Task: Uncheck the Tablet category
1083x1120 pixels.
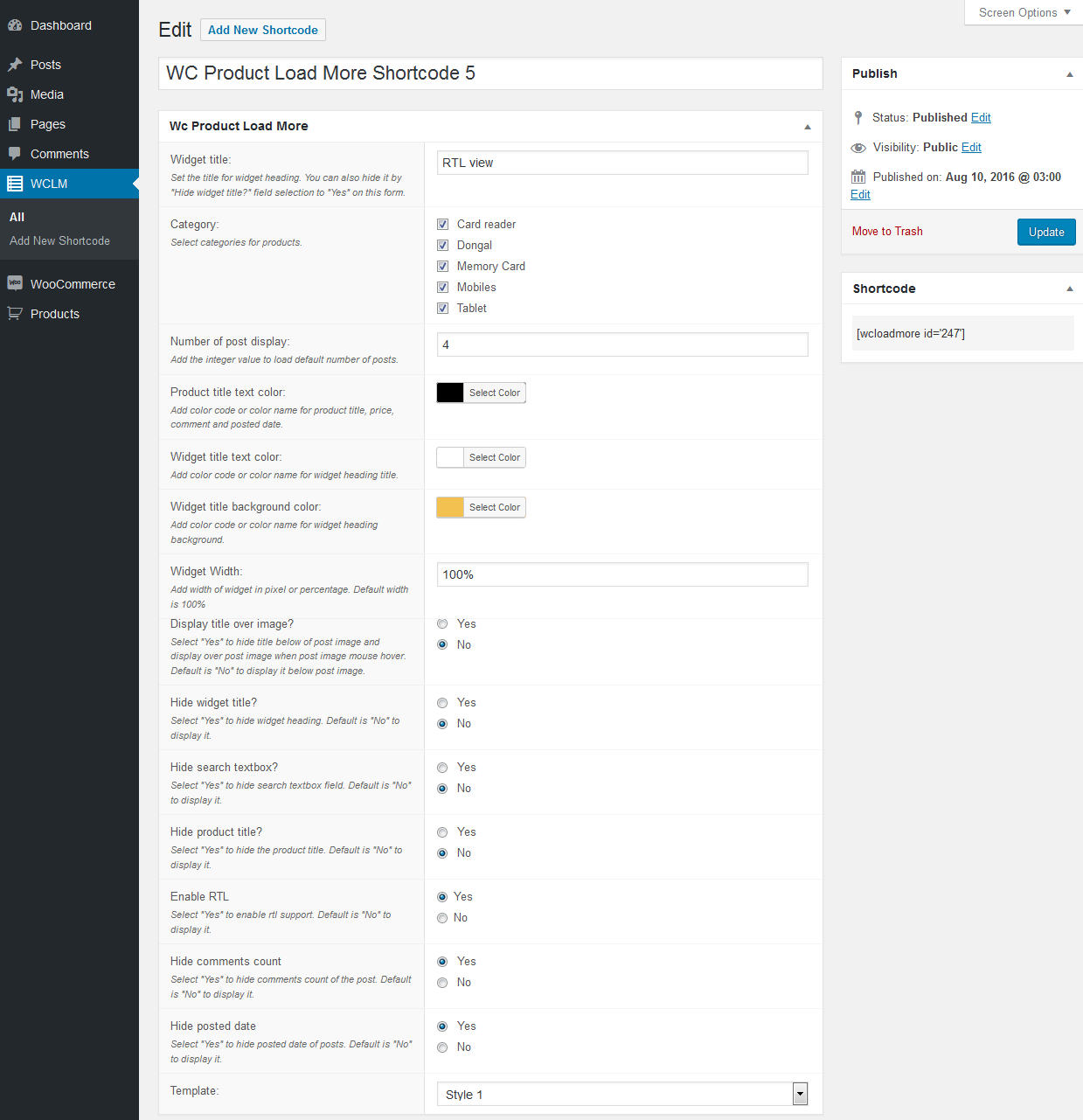Action: coord(442,308)
